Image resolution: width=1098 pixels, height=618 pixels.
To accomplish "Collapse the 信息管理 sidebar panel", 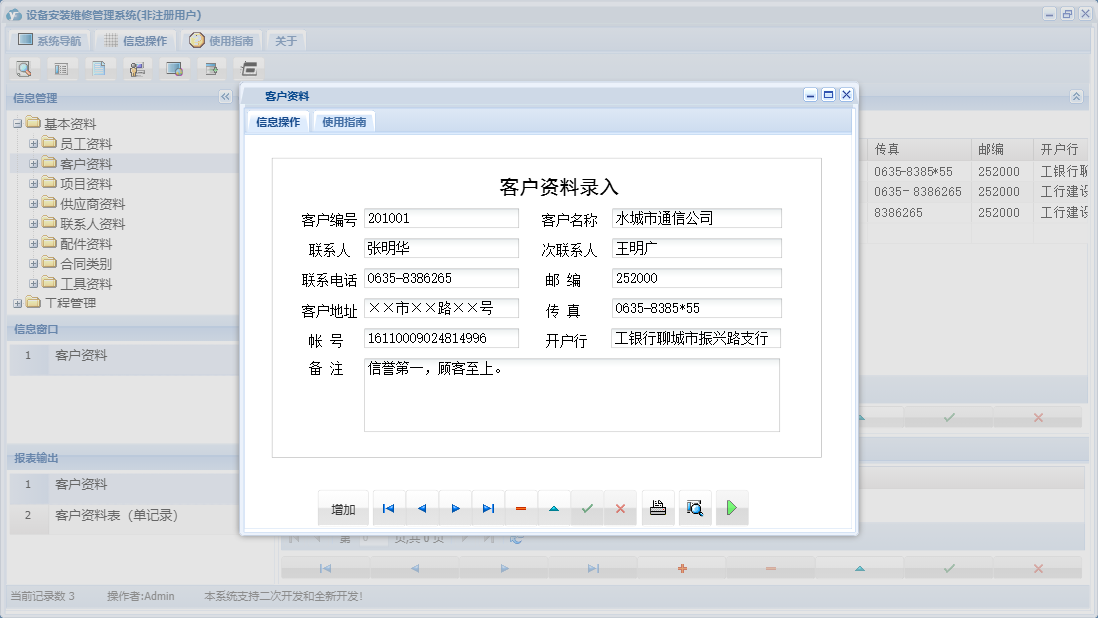I will [225, 97].
